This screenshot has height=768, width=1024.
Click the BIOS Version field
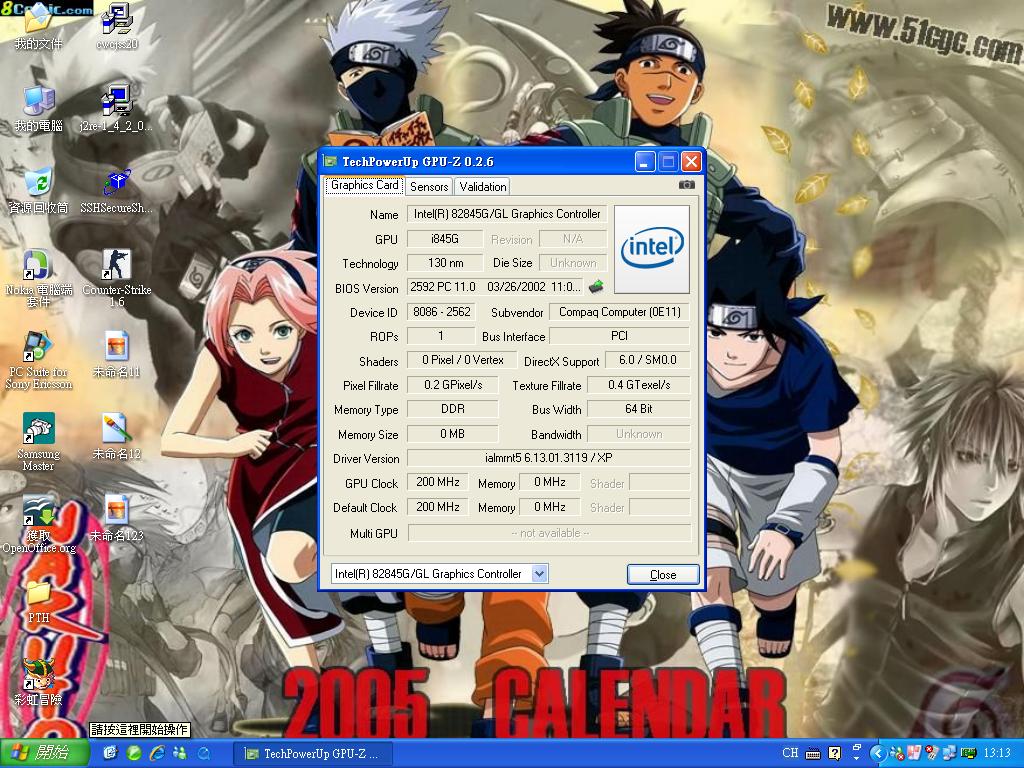pos(494,287)
